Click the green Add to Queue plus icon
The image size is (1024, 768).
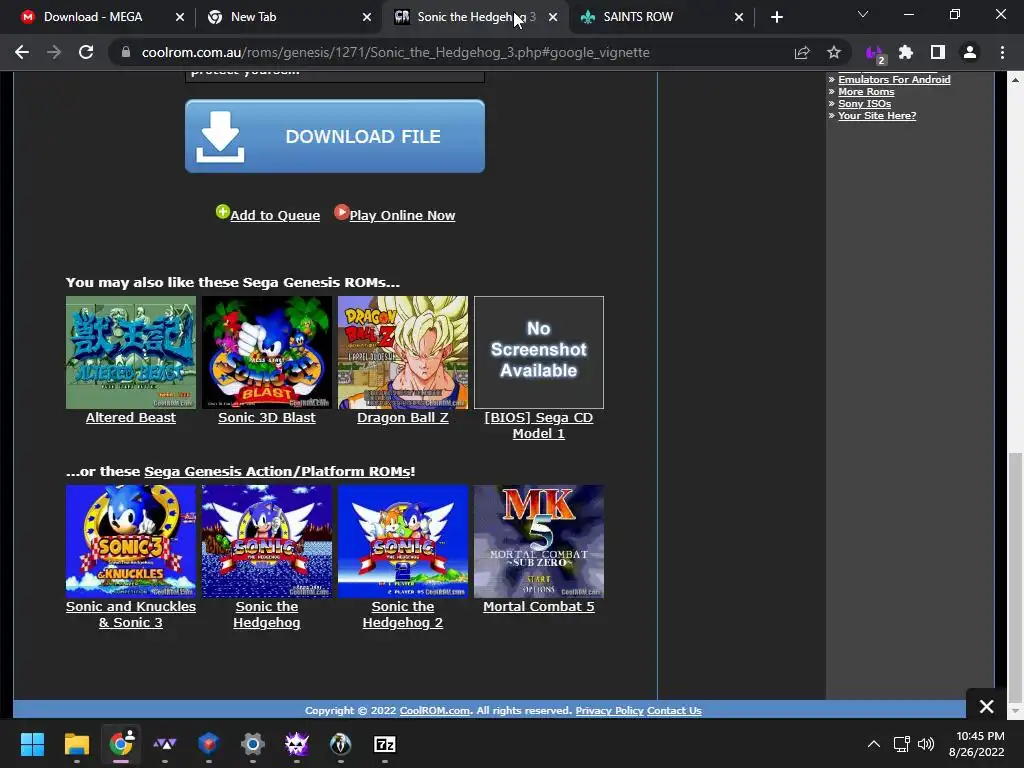tap(223, 212)
